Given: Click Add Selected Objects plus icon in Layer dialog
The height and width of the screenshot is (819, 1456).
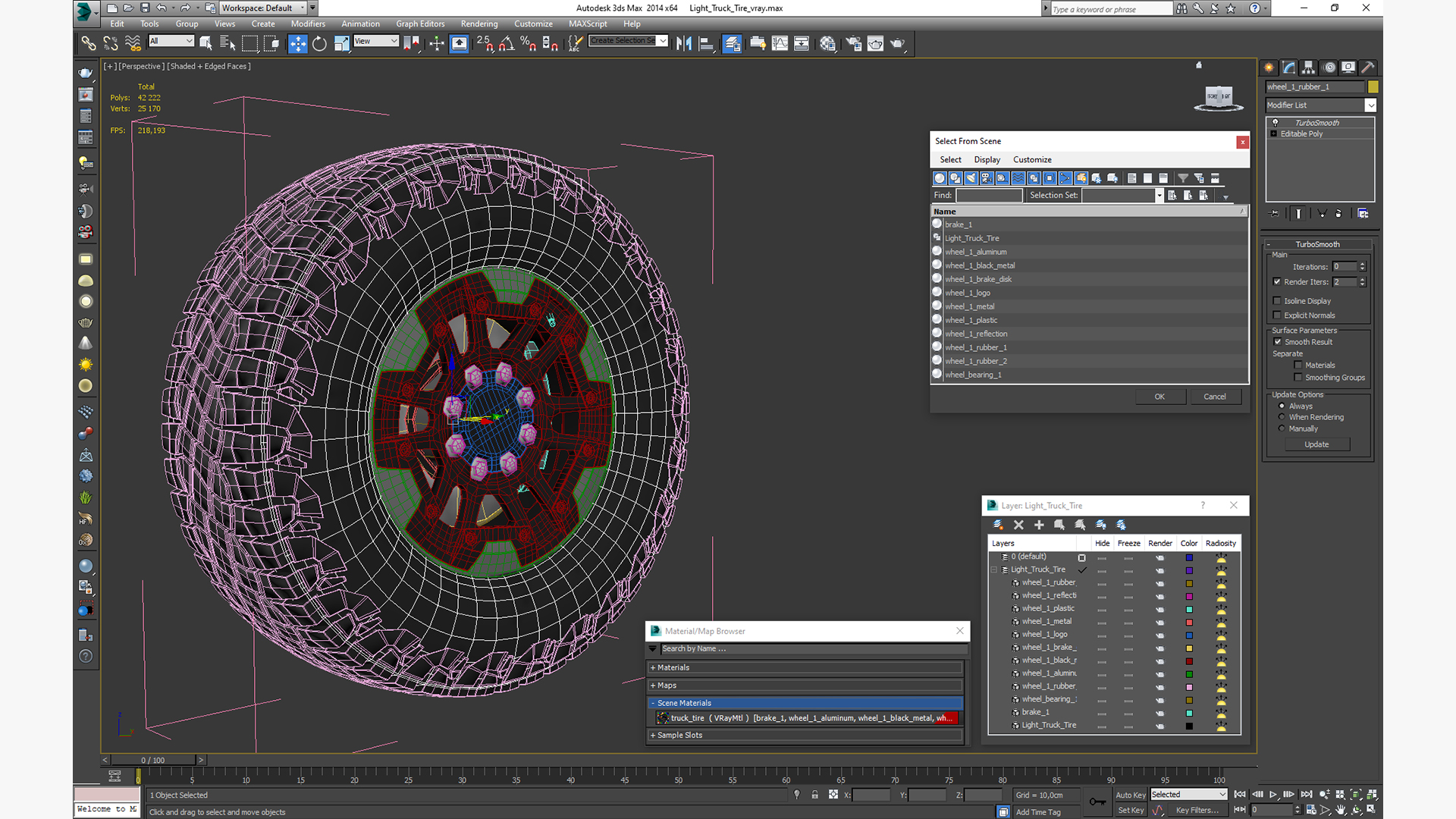Looking at the screenshot, I should 1039,525.
